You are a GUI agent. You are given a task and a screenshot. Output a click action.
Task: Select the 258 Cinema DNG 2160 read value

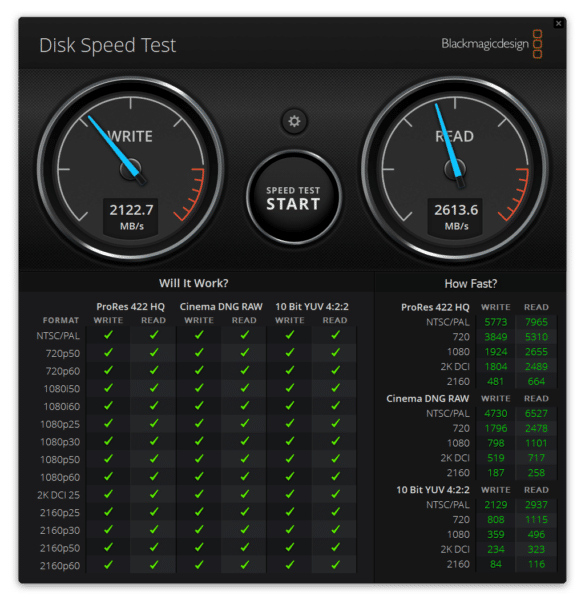pyautogui.click(x=536, y=473)
